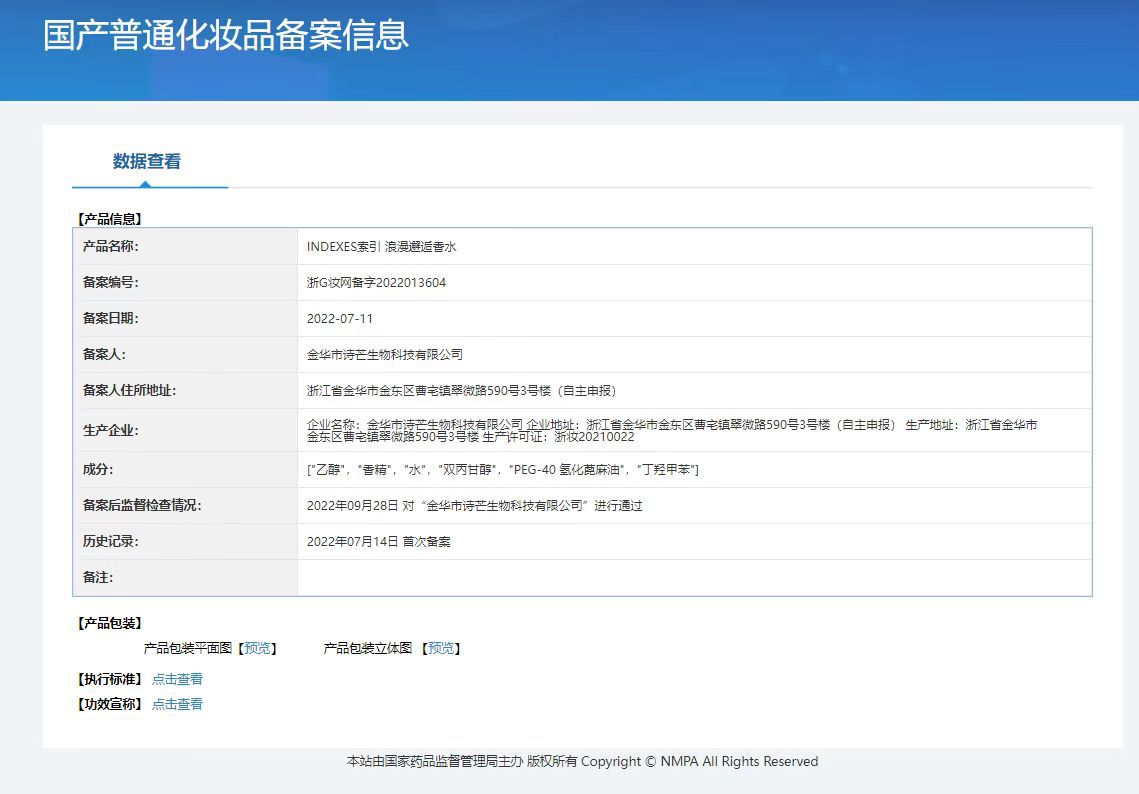The width and height of the screenshot is (1139, 794).
Task: Select the product name INDEXES索引 浪漫邂逅香水
Action: [x=381, y=247]
